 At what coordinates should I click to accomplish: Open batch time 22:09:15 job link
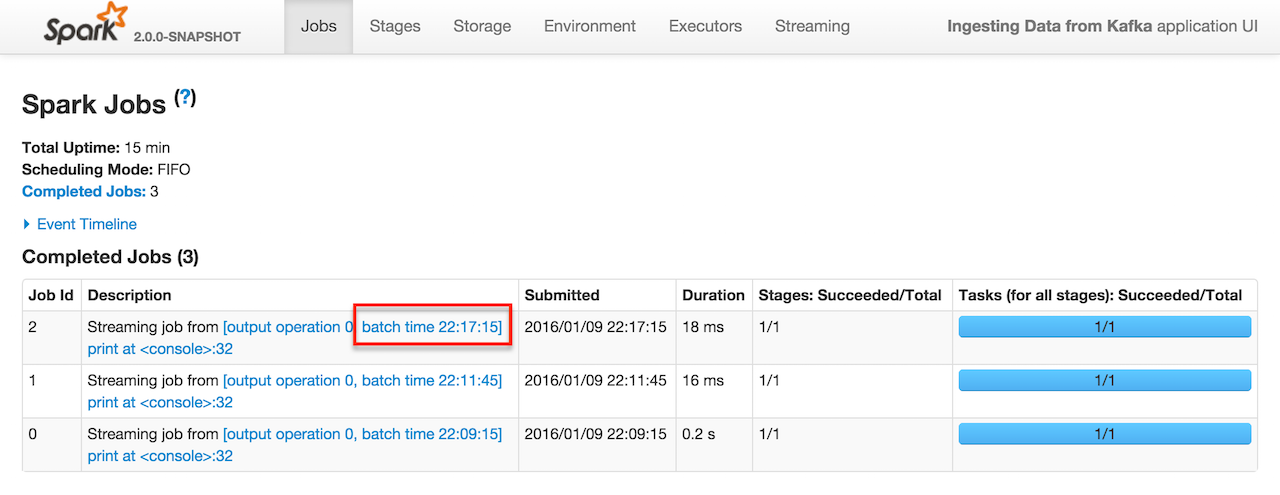(x=432, y=434)
